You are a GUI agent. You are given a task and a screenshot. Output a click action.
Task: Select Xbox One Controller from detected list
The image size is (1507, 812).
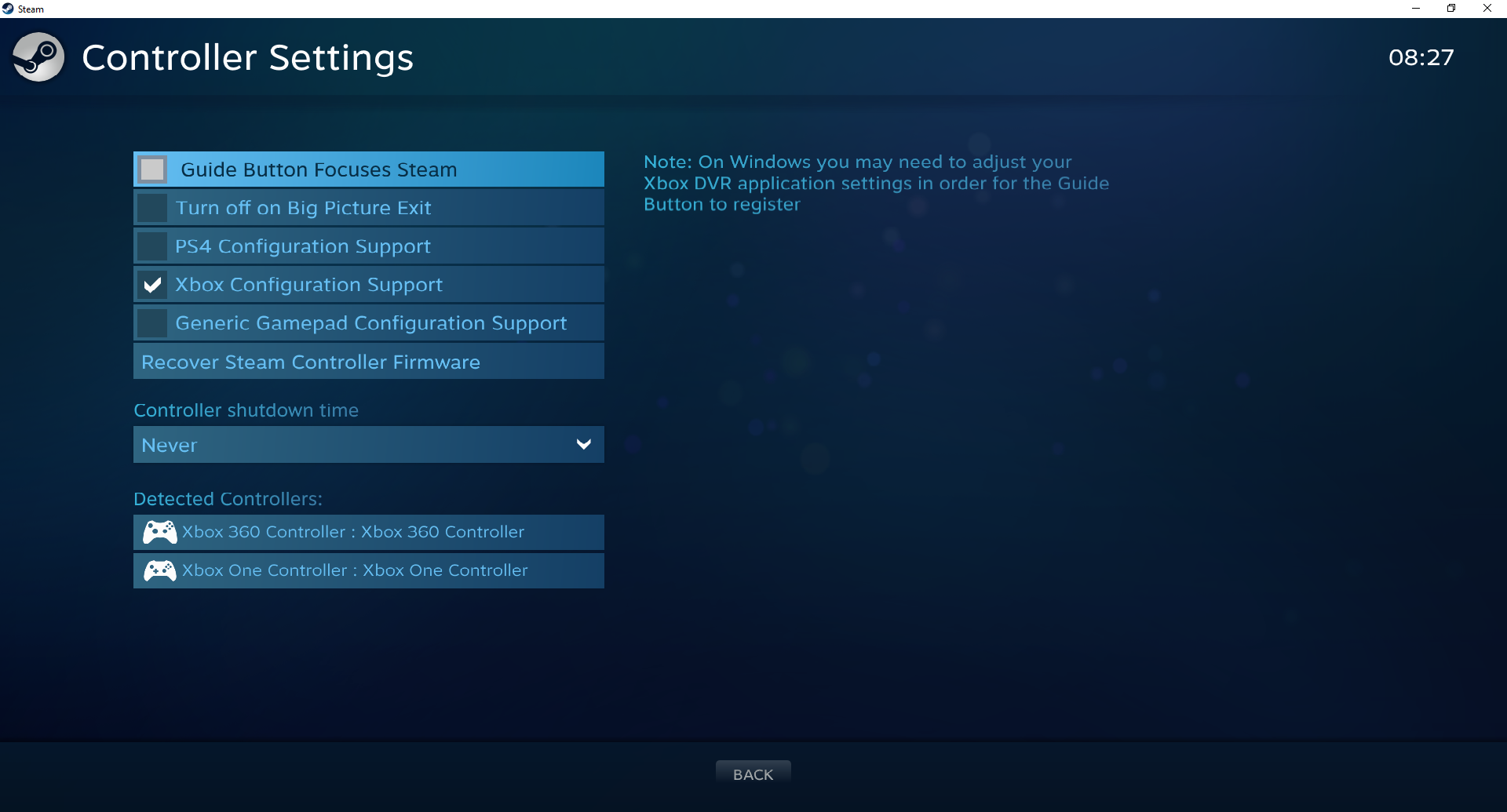coord(369,571)
